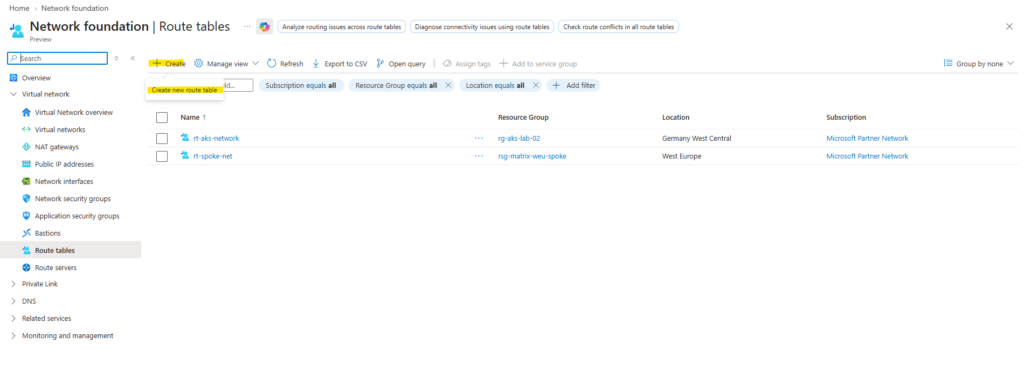
Task: Open Network security groups shield icon
Action: tap(26, 199)
